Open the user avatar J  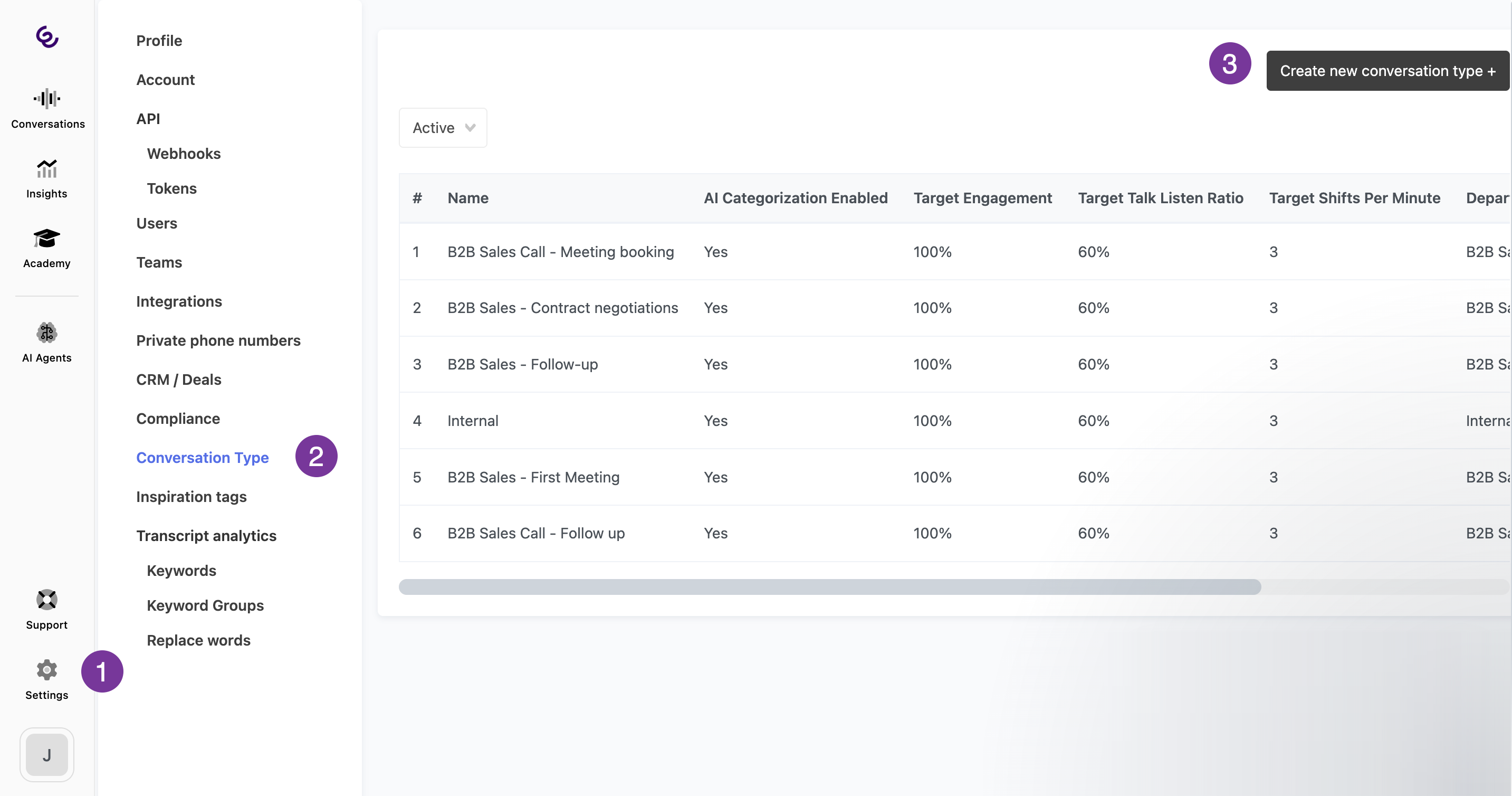pyautogui.click(x=47, y=754)
